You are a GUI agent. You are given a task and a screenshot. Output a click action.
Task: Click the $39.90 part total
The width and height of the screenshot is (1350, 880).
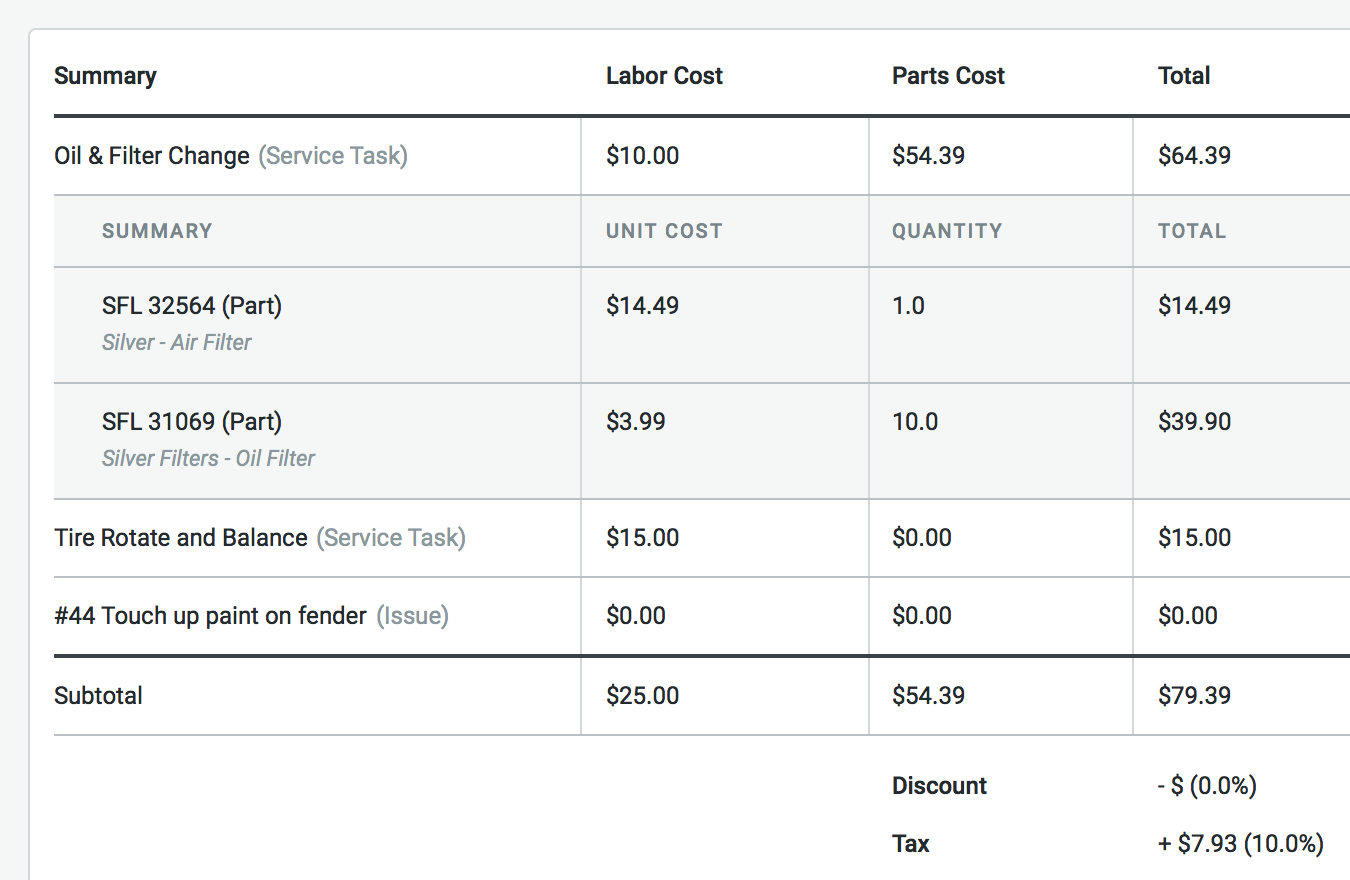1194,422
